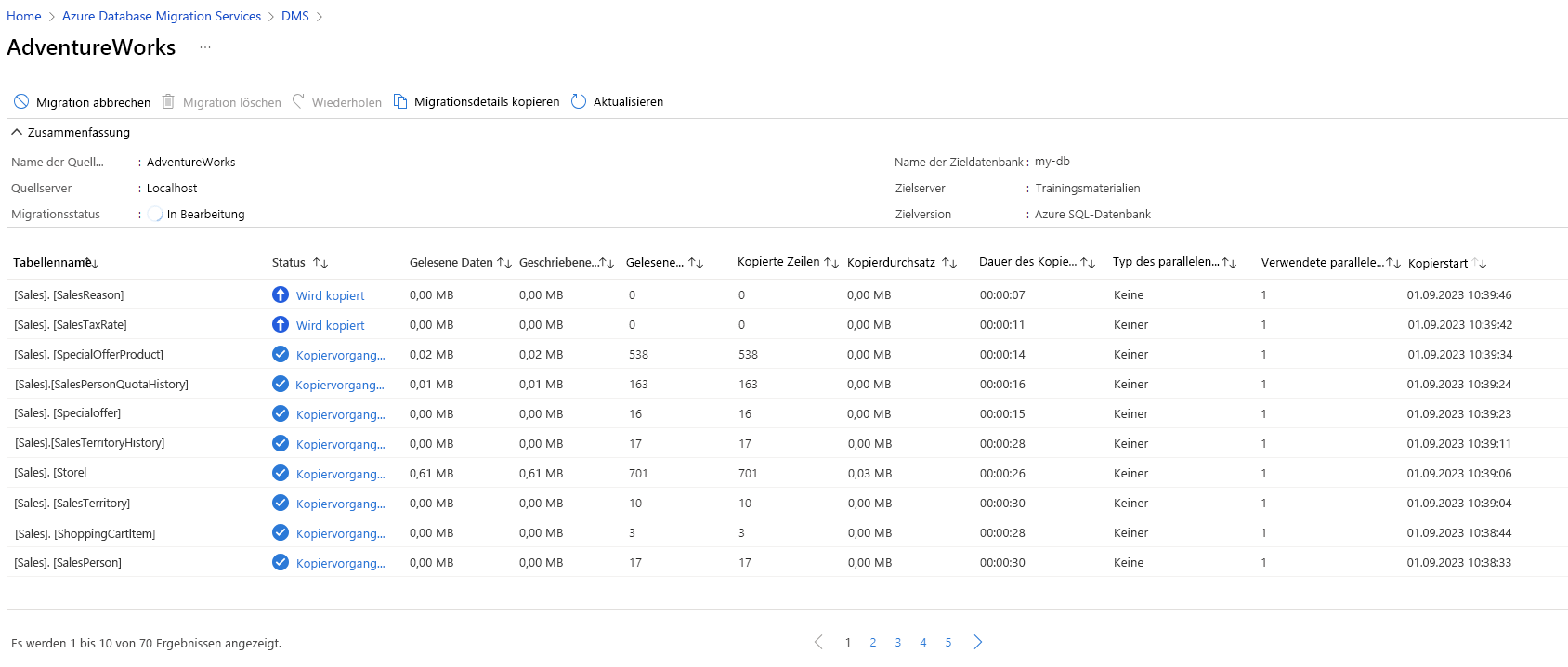Click the Wiederholen retry icon

click(298, 101)
